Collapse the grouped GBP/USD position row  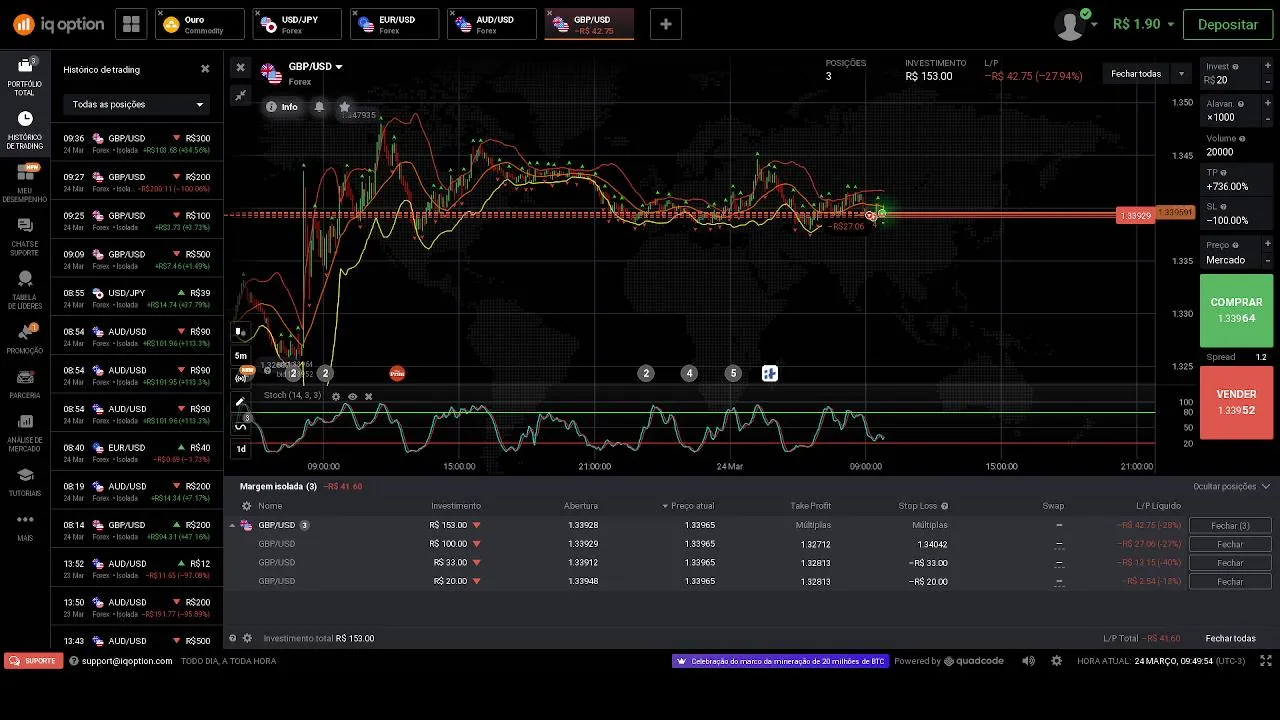pos(233,525)
